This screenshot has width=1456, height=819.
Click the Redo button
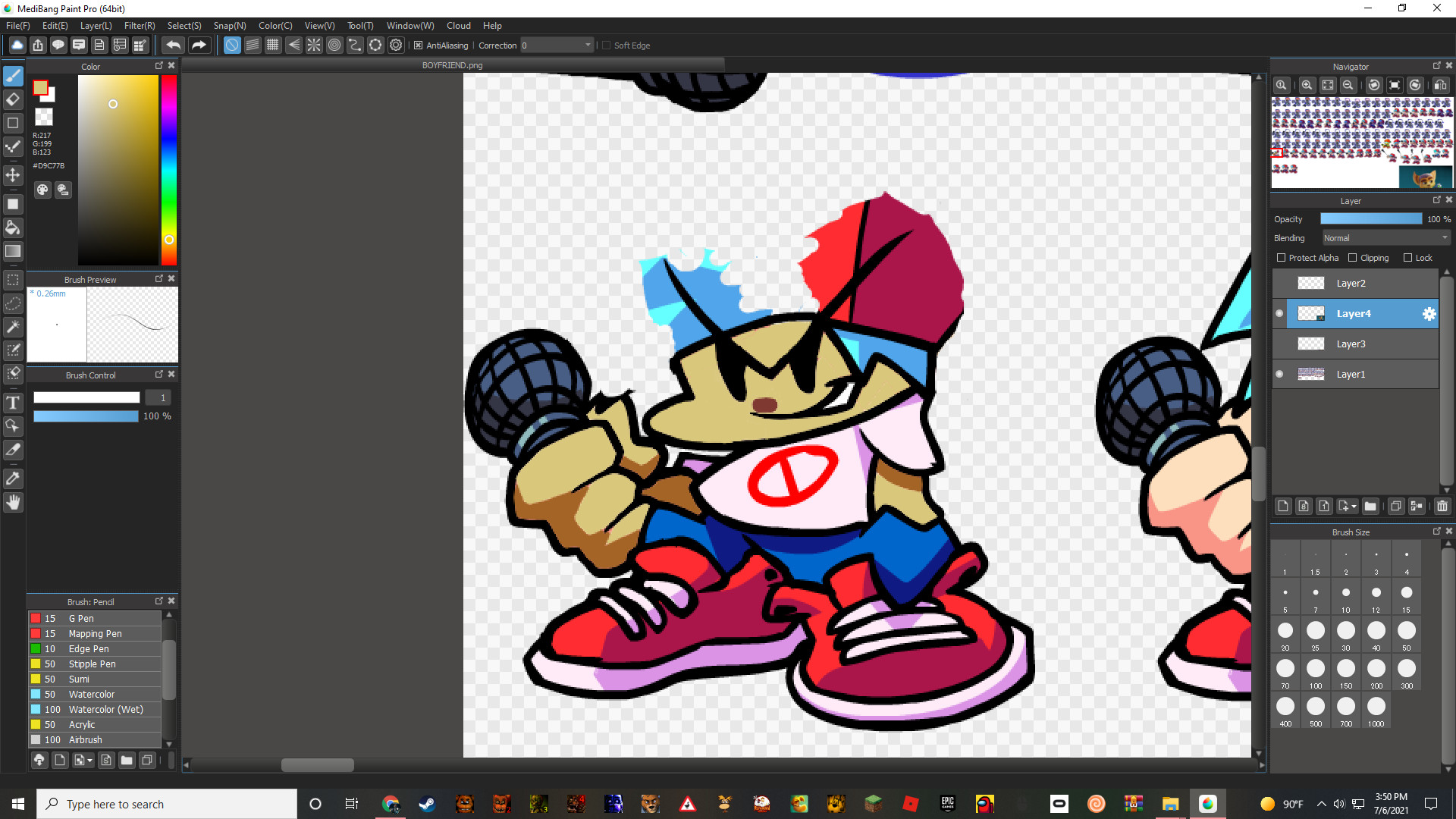pyautogui.click(x=199, y=45)
